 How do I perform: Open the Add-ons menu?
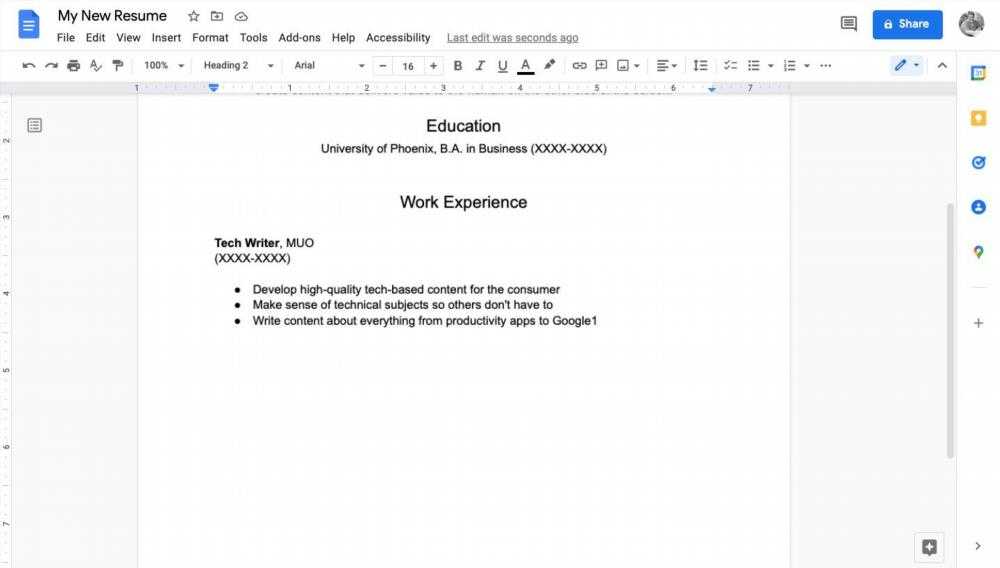(299, 38)
